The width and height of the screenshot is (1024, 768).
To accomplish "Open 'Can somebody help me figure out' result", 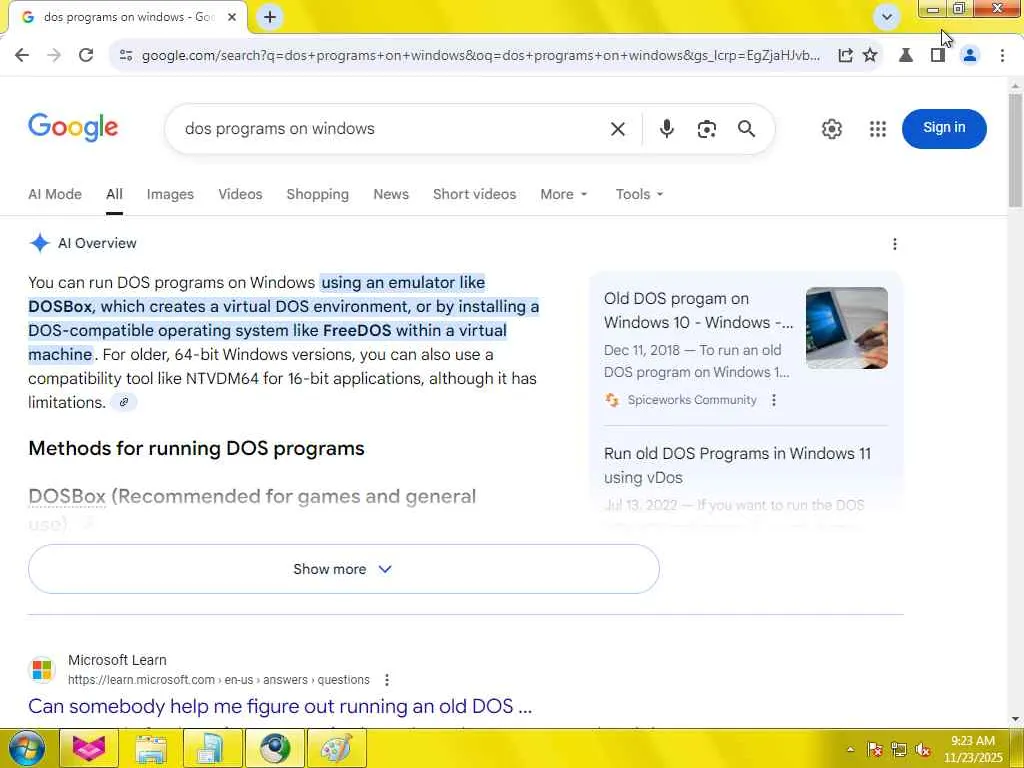I will coord(280,707).
